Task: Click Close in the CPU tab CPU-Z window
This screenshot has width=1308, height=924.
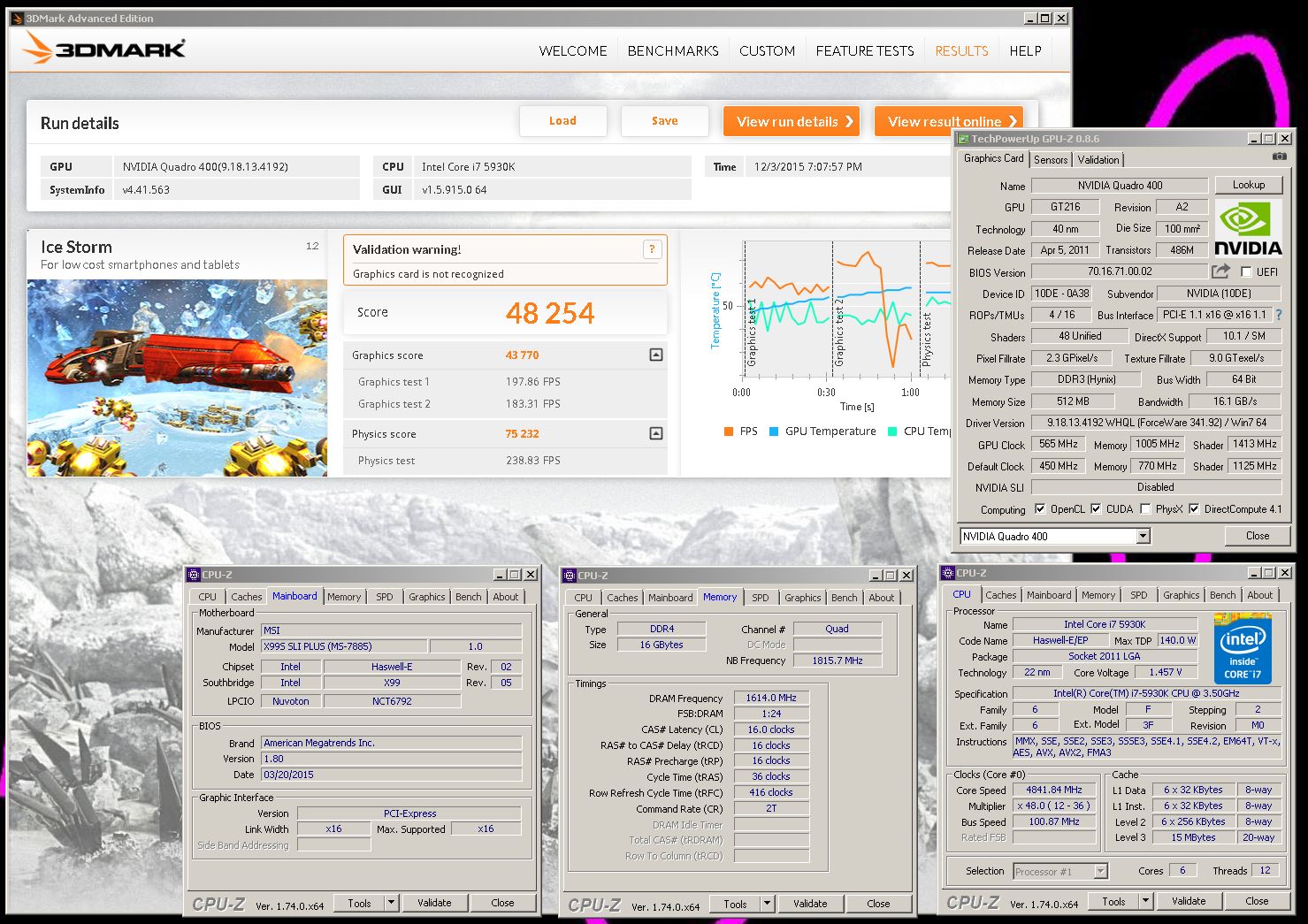Action: pyautogui.click(x=1257, y=901)
